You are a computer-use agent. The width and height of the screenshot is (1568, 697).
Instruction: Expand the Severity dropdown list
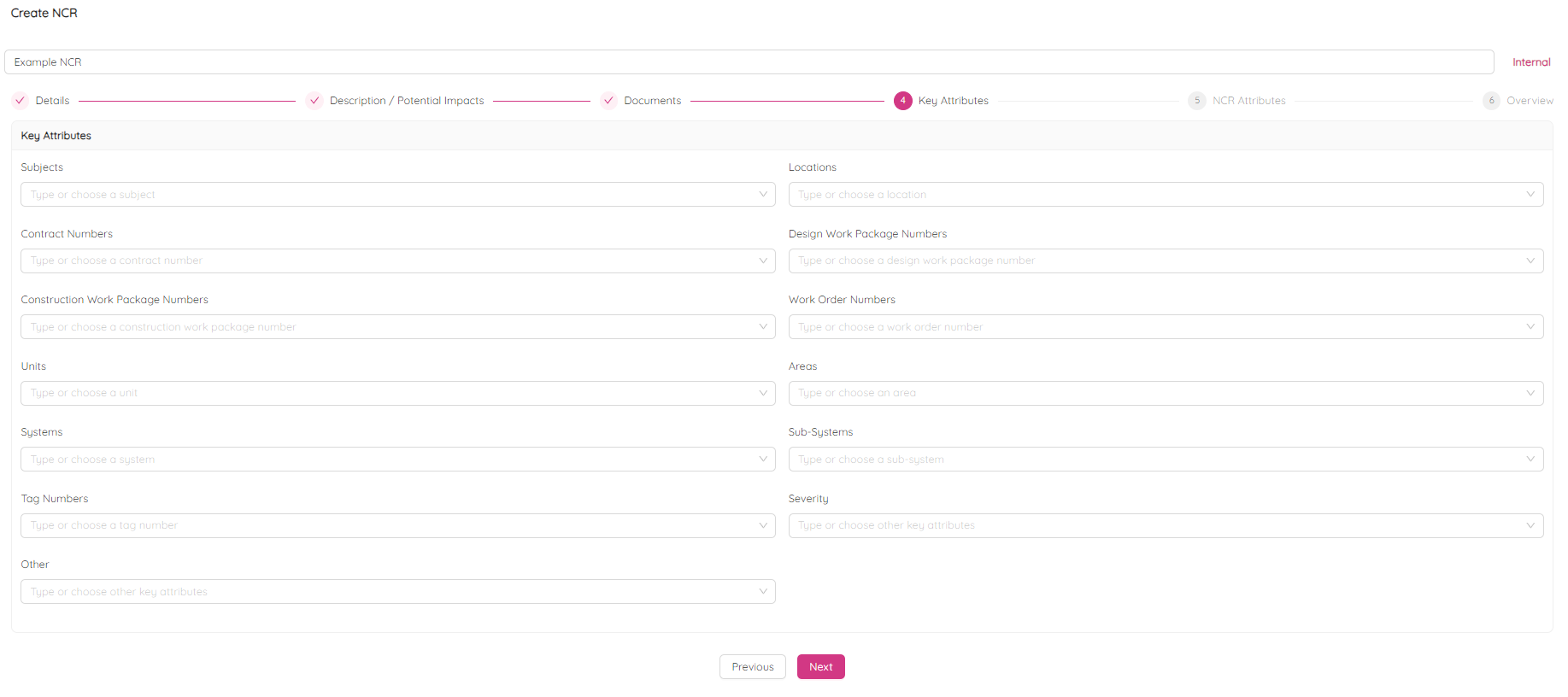pos(1165,525)
